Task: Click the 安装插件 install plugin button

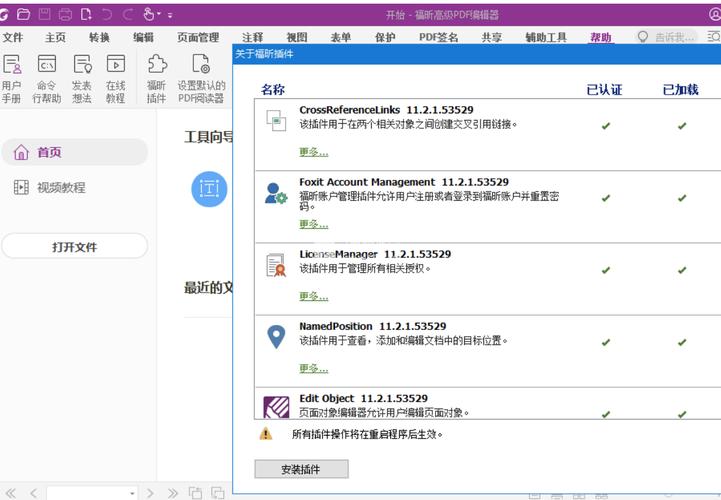Action: [301, 469]
